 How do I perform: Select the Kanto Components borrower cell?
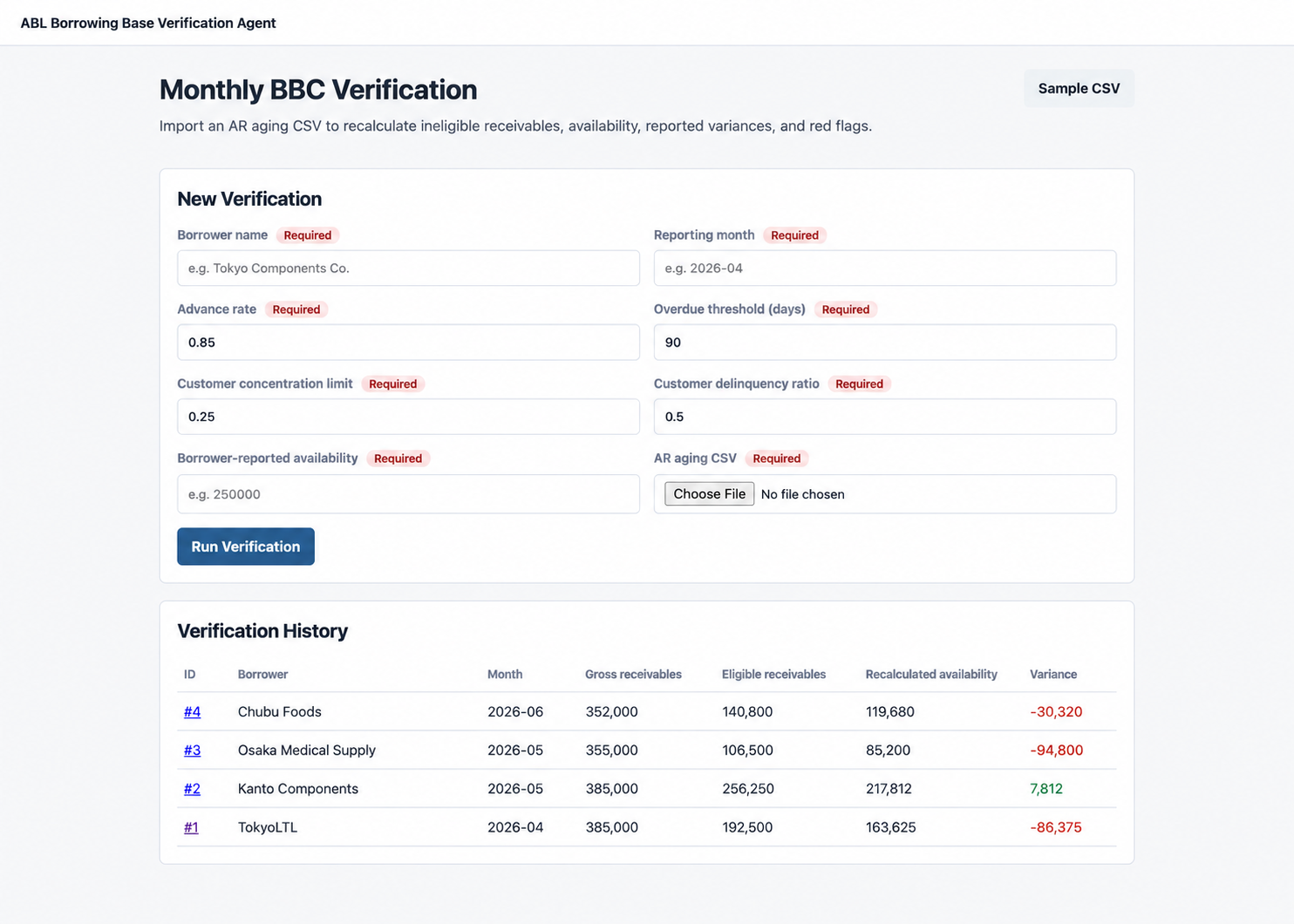click(298, 789)
